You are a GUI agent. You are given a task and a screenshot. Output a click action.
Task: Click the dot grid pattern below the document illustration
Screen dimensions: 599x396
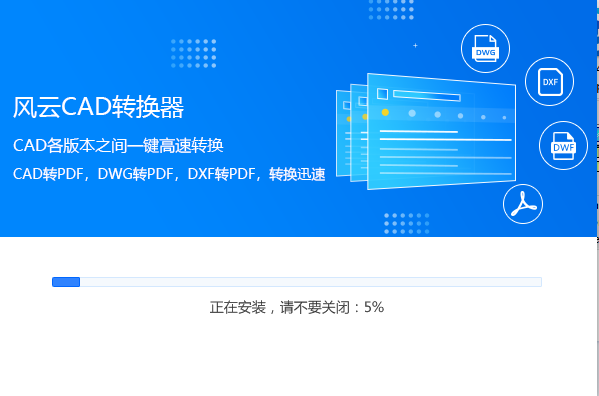[x=406, y=223]
